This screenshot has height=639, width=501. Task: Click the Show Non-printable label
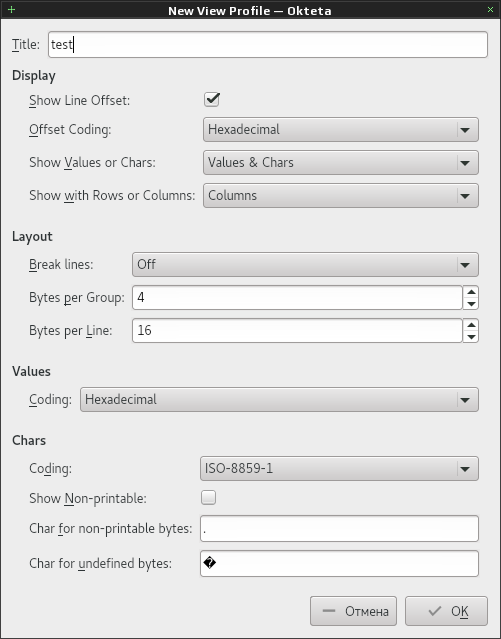tap(88, 498)
